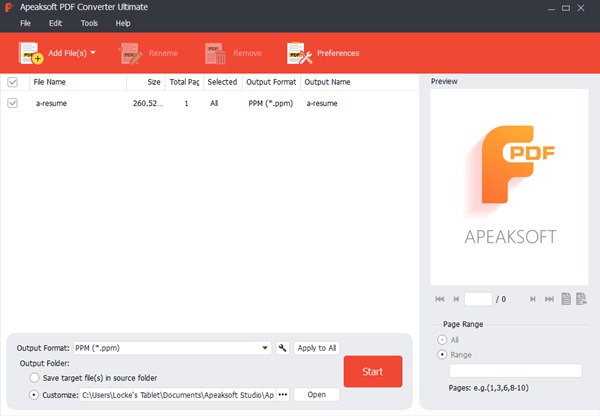Open Preferences from the toolbar
The image size is (600, 416).
[323, 53]
